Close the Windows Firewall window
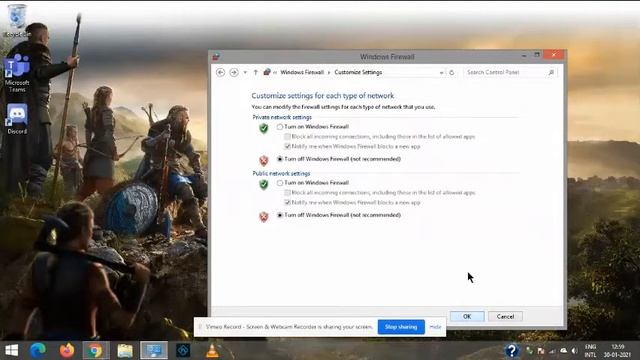The width and height of the screenshot is (640, 360). pos(554,54)
